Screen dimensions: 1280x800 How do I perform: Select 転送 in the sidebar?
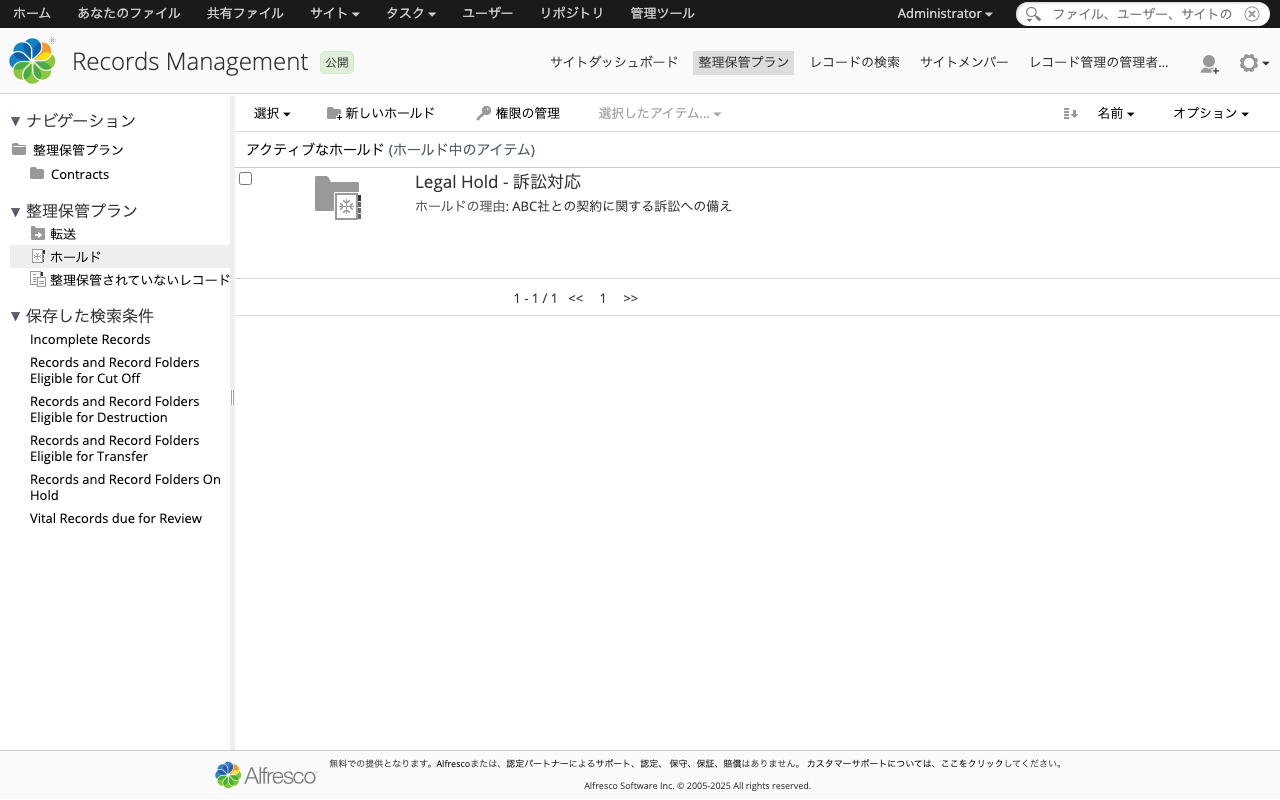click(63, 234)
